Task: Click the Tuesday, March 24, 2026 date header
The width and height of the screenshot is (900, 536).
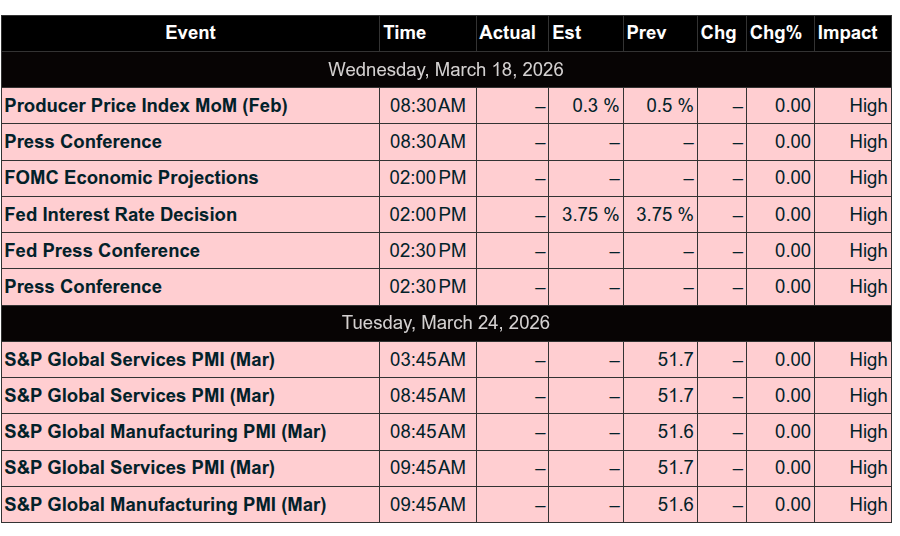Action: pos(446,323)
